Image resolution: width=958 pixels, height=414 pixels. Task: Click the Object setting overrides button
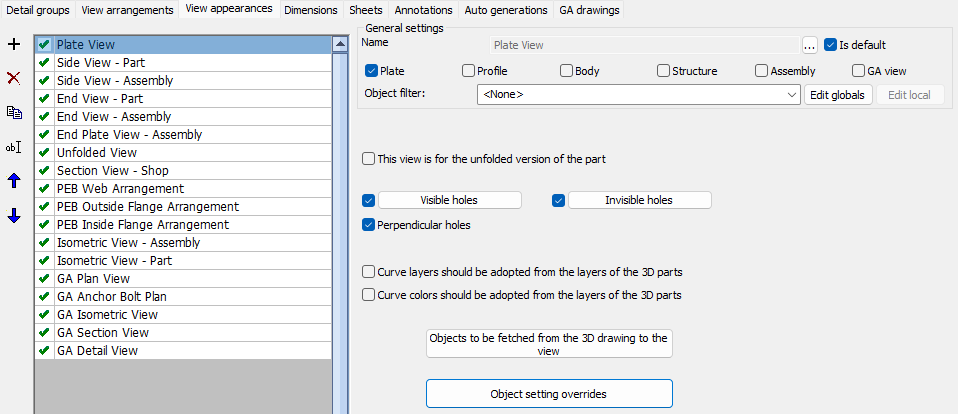pos(549,394)
